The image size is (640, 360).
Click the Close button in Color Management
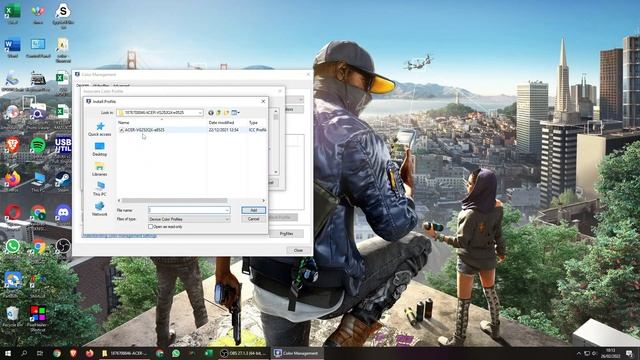[x=298, y=250]
